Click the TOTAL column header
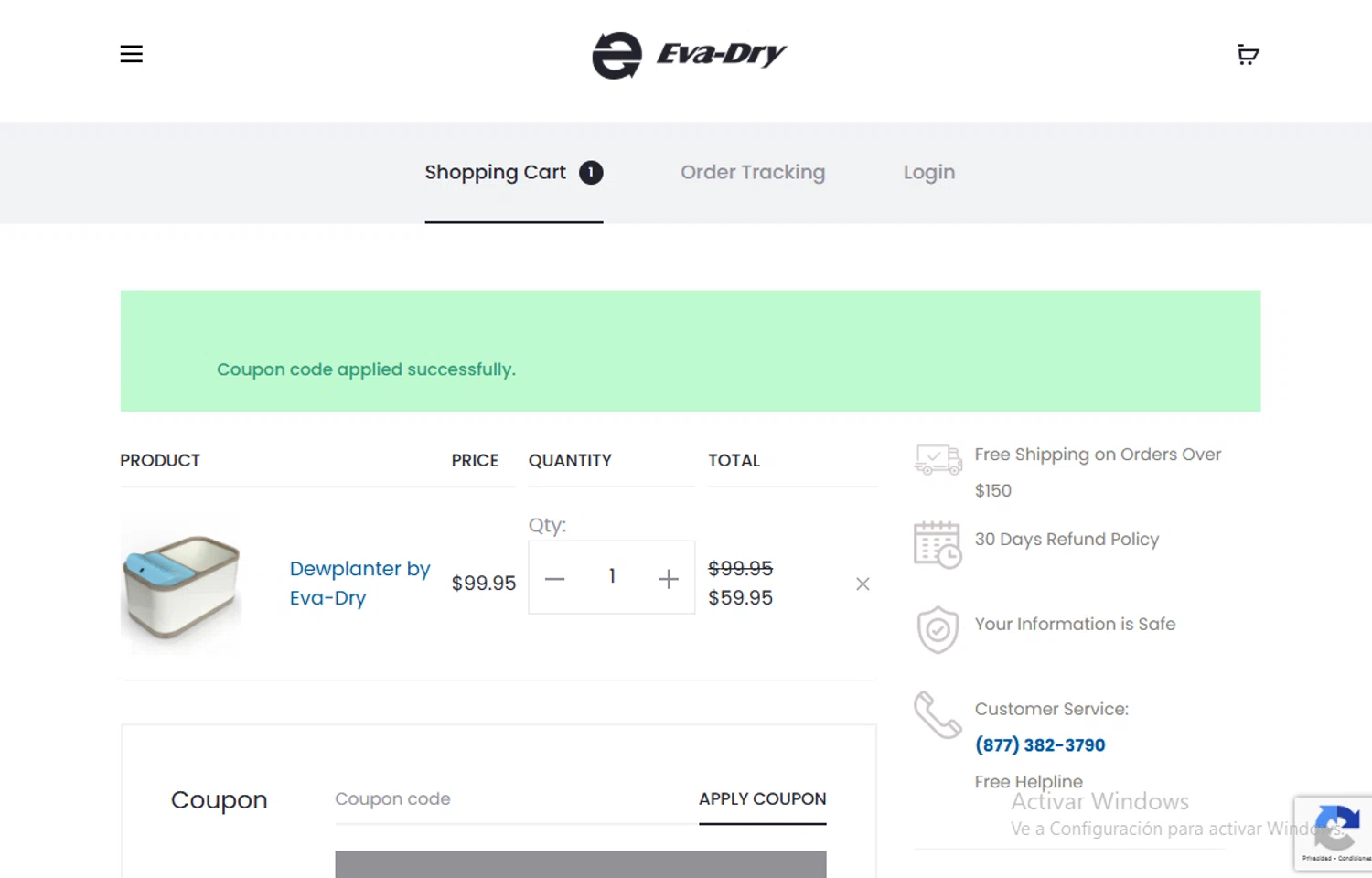 pyautogui.click(x=734, y=461)
